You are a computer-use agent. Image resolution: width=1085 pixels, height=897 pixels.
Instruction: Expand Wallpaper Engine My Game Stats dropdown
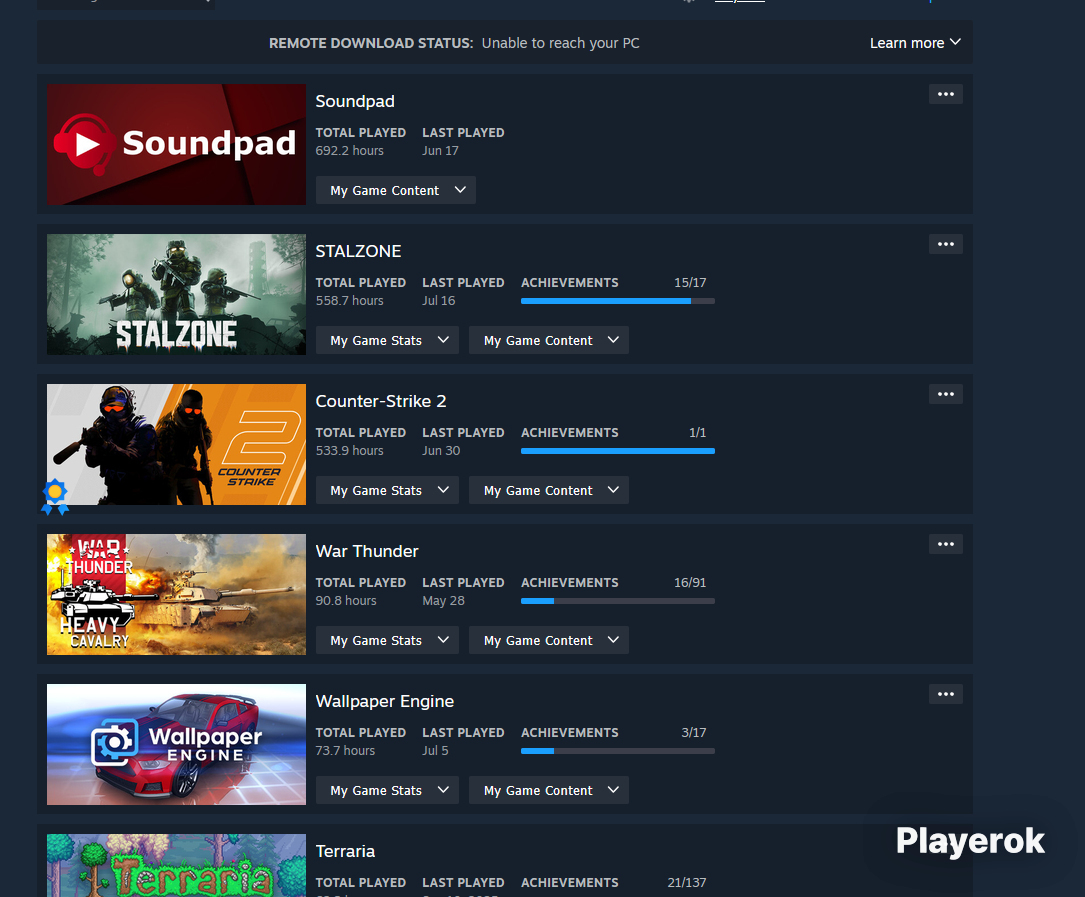click(x=388, y=790)
